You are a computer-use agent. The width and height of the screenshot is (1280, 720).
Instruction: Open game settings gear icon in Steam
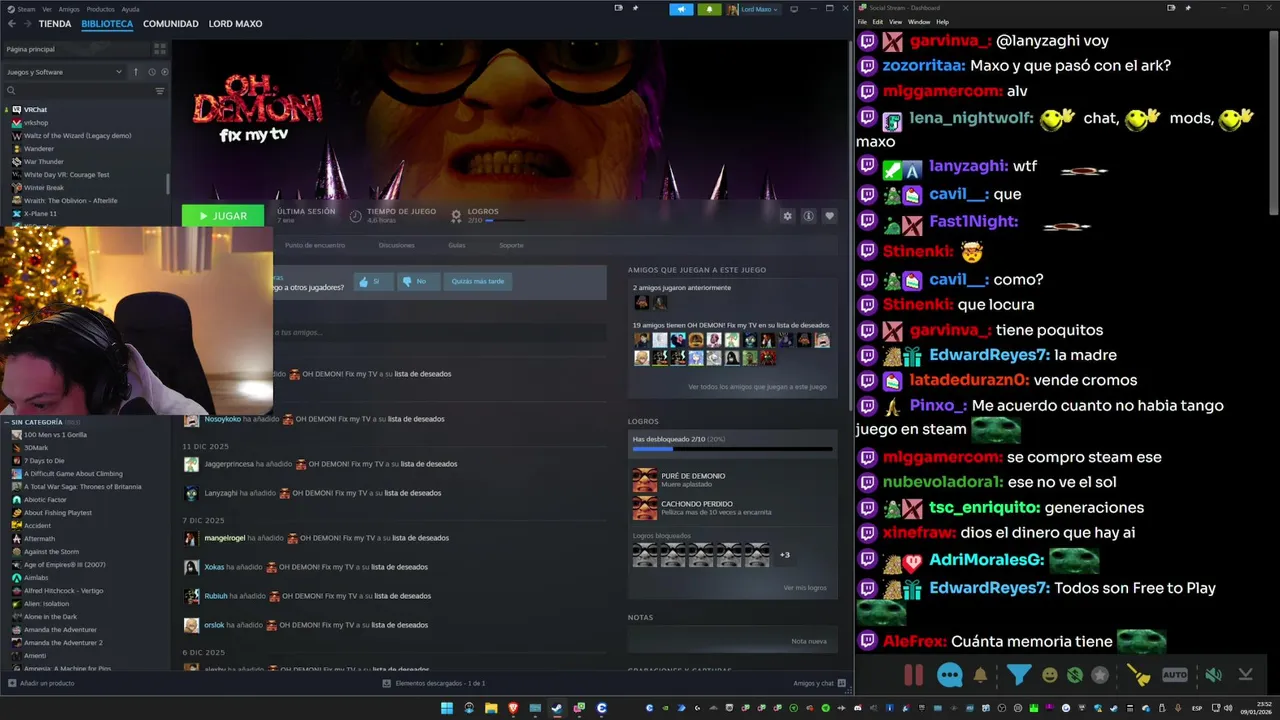(x=788, y=216)
